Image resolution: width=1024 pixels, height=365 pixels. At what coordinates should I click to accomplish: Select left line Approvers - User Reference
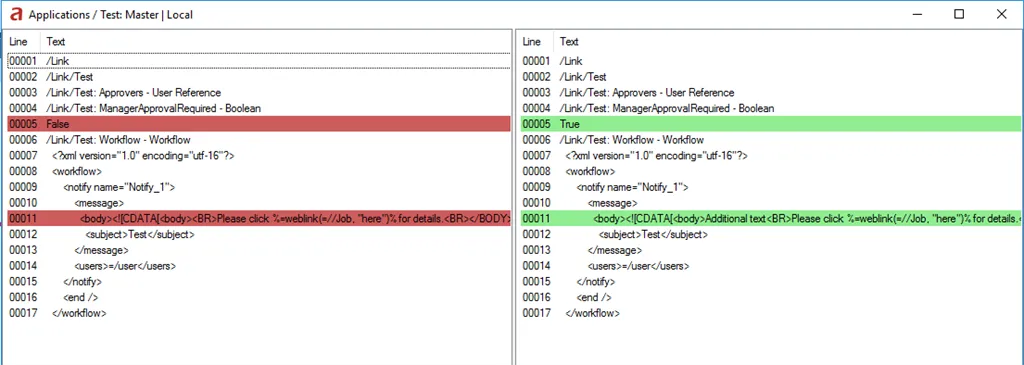coord(259,93)
